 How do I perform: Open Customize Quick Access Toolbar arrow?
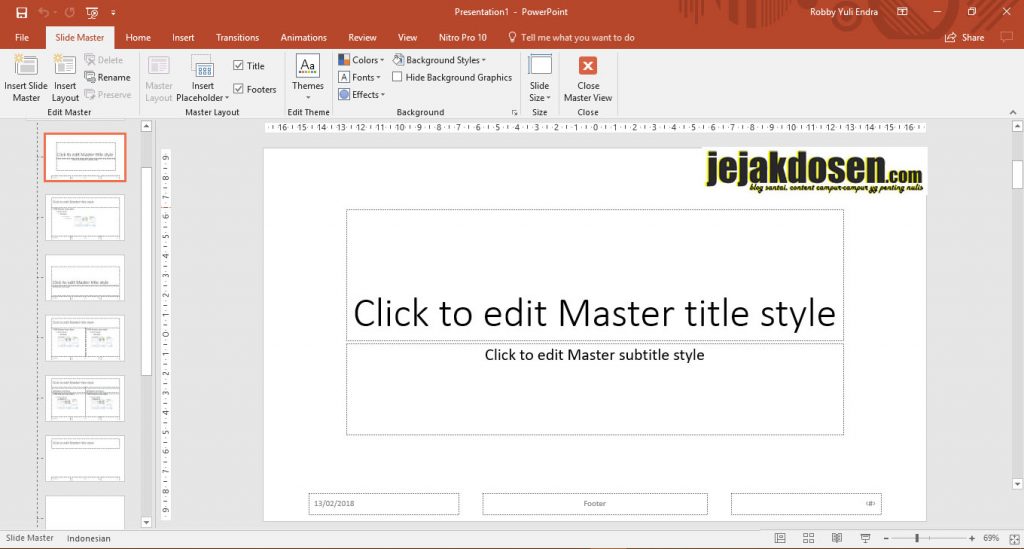[113, 12]
